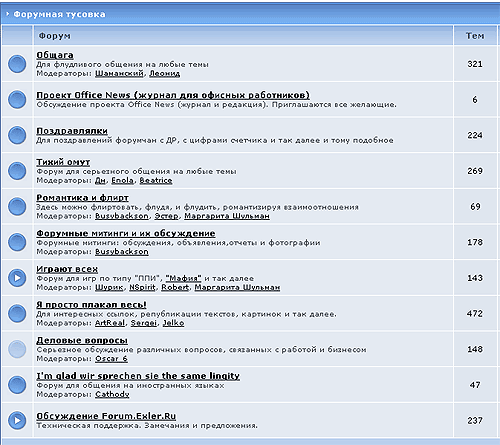The height and width of the screenshot is (445, 500).
Task: Click the status icon beside Романтика и флирт
Action: tap(17, 206)
